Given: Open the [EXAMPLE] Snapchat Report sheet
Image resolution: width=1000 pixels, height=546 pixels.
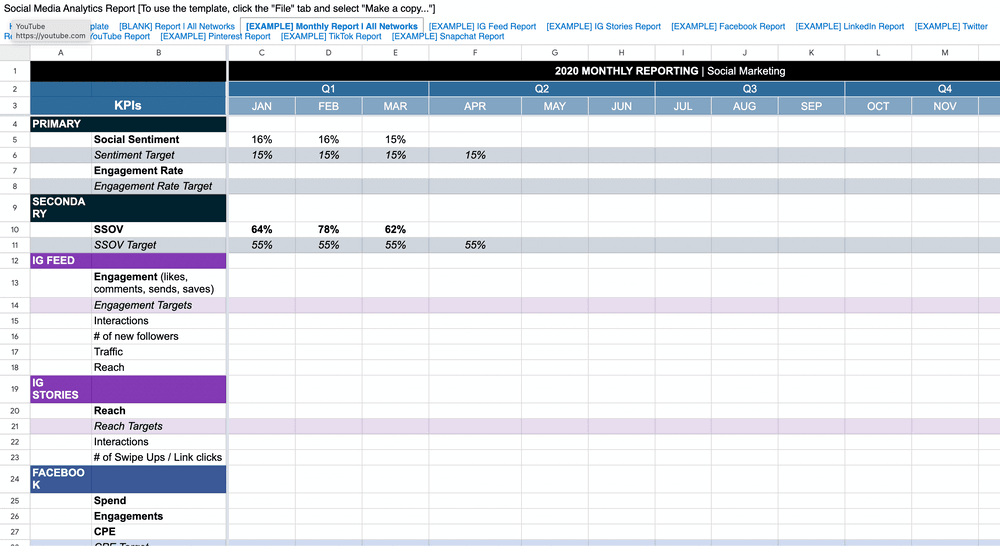Looking at the screenshot, I should (x=448, y=37).
